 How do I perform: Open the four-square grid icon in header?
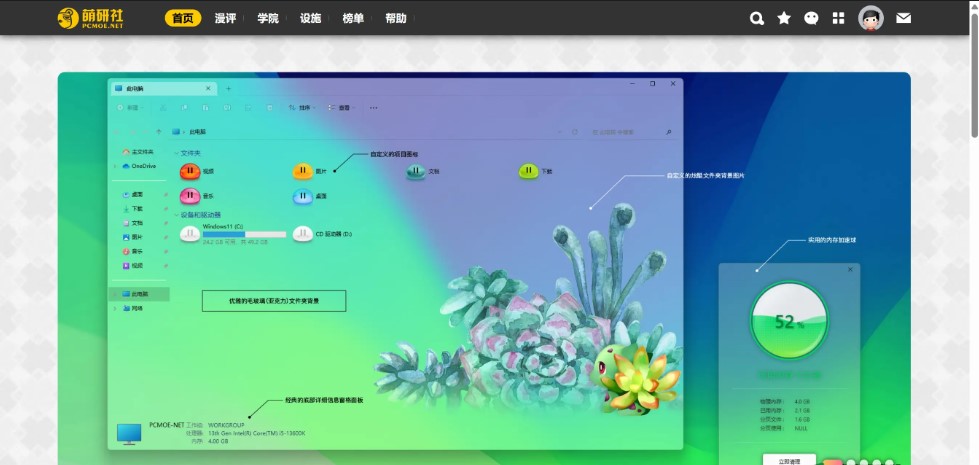click(x=838, y=18)
